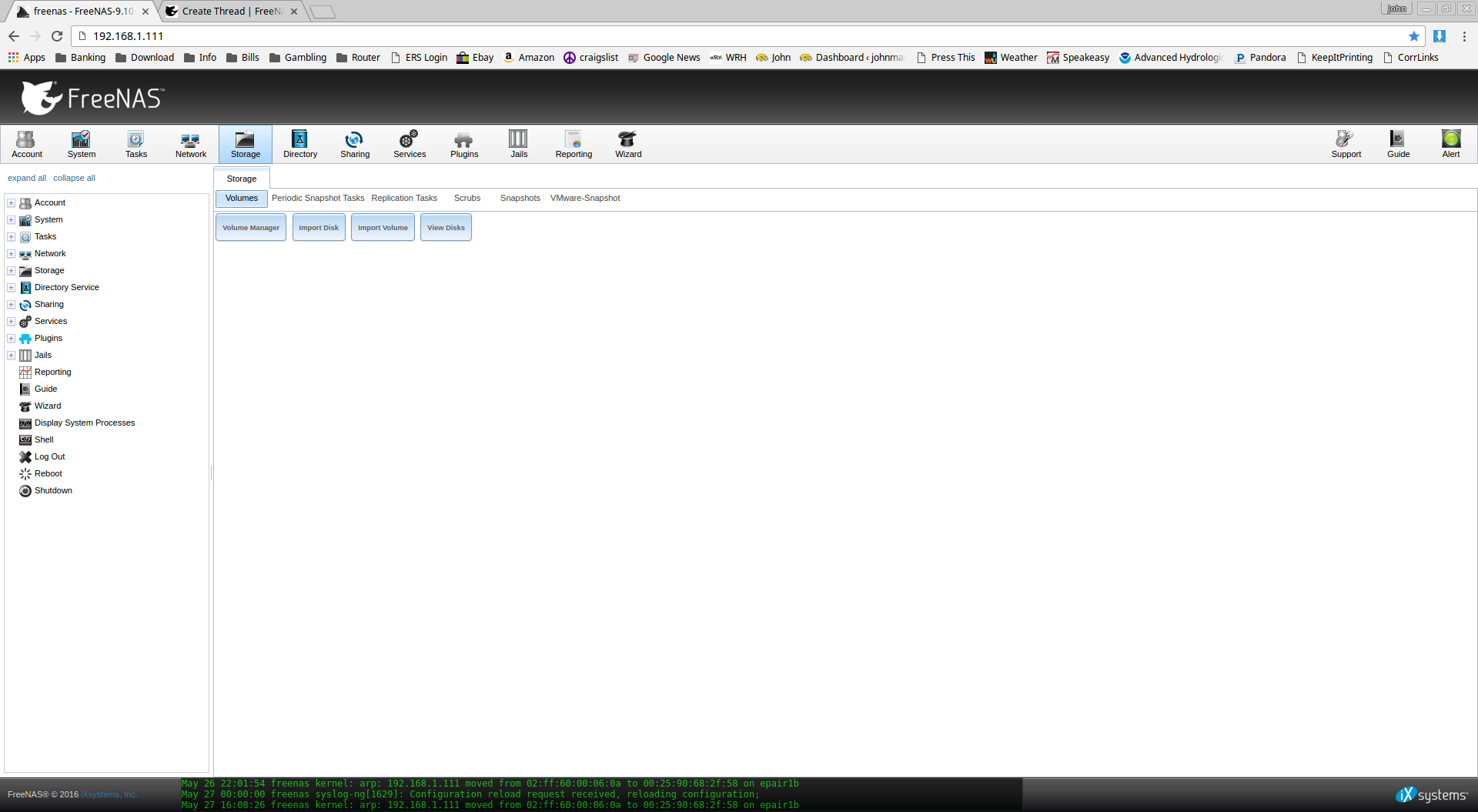Image resolution: width=1478 pixels, height=812 pixels.
Task: Open the Network toolbar icon
Action: (x=191, y=144)
